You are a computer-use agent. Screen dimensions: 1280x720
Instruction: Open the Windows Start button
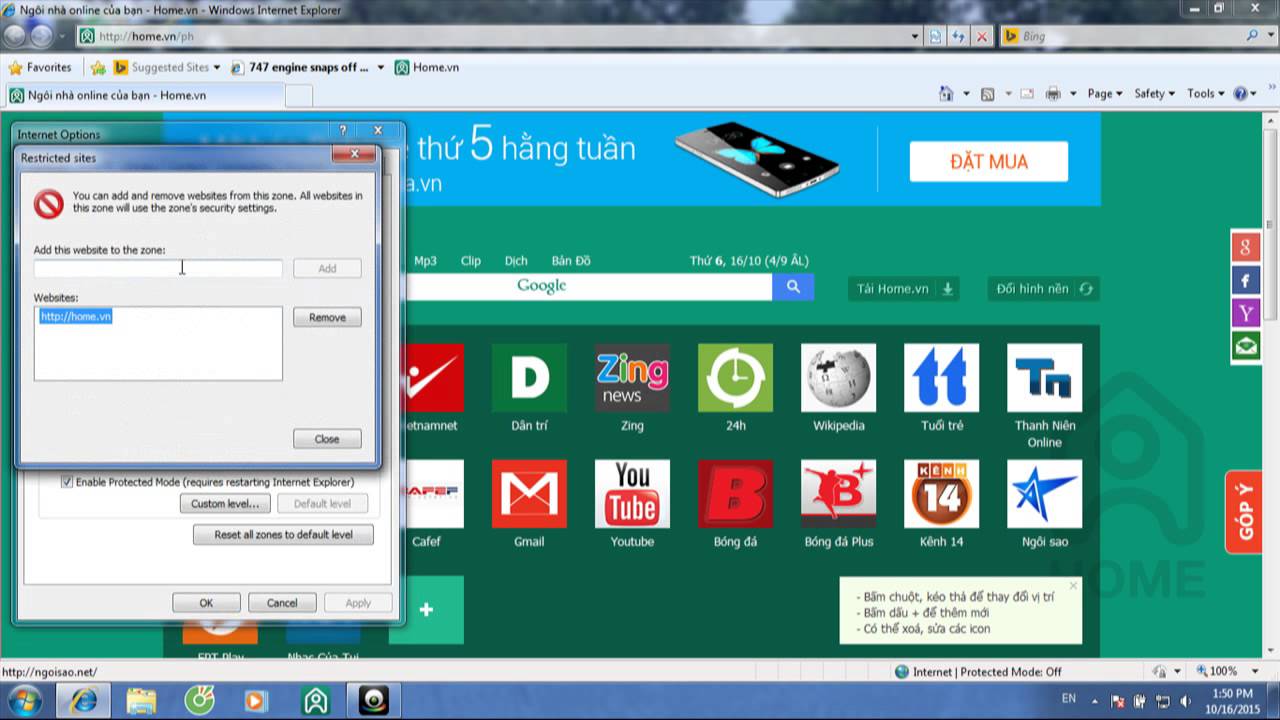click(x=23, y=700)
